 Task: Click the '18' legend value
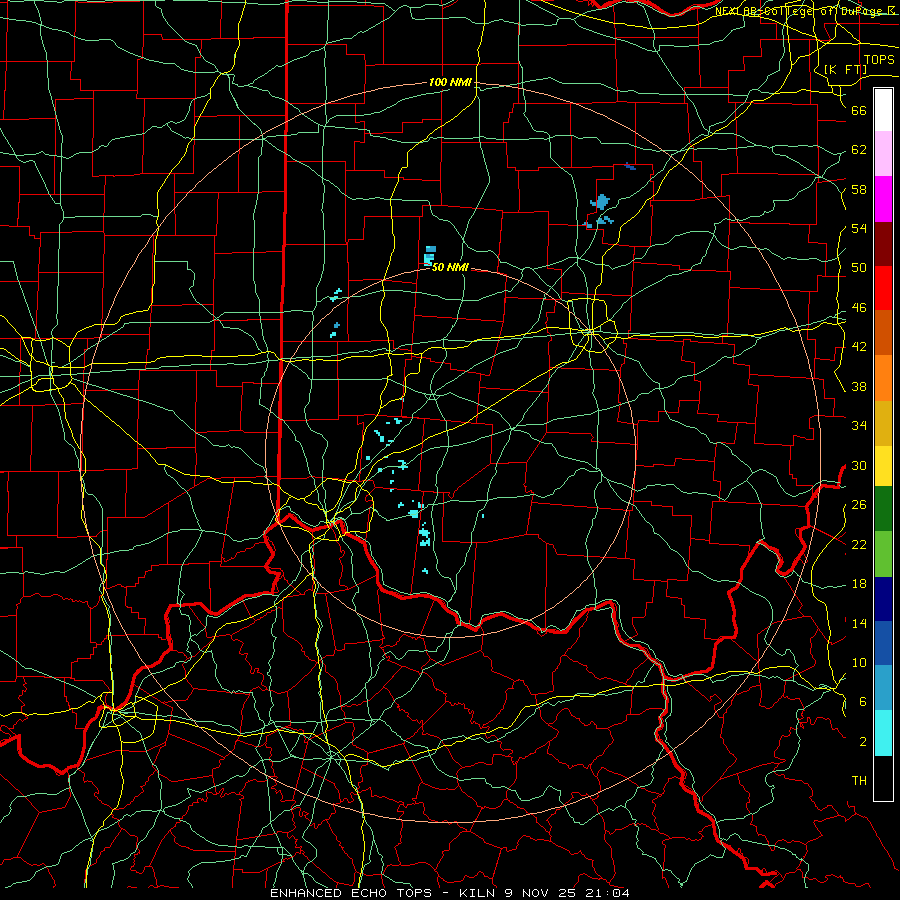[x=859, y=584]
